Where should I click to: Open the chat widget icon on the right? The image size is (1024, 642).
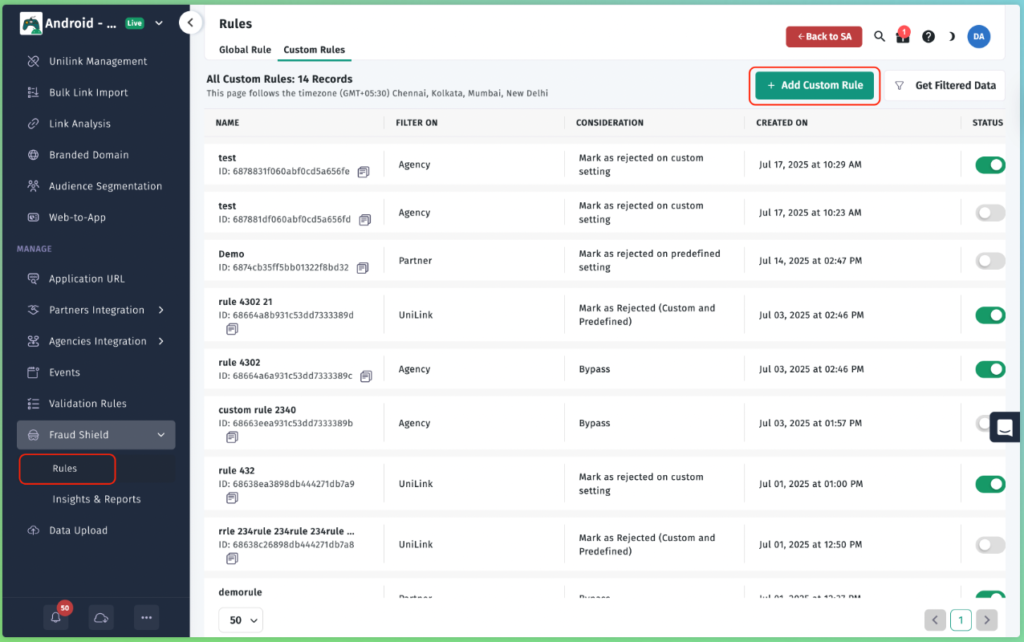point(1004,426)
